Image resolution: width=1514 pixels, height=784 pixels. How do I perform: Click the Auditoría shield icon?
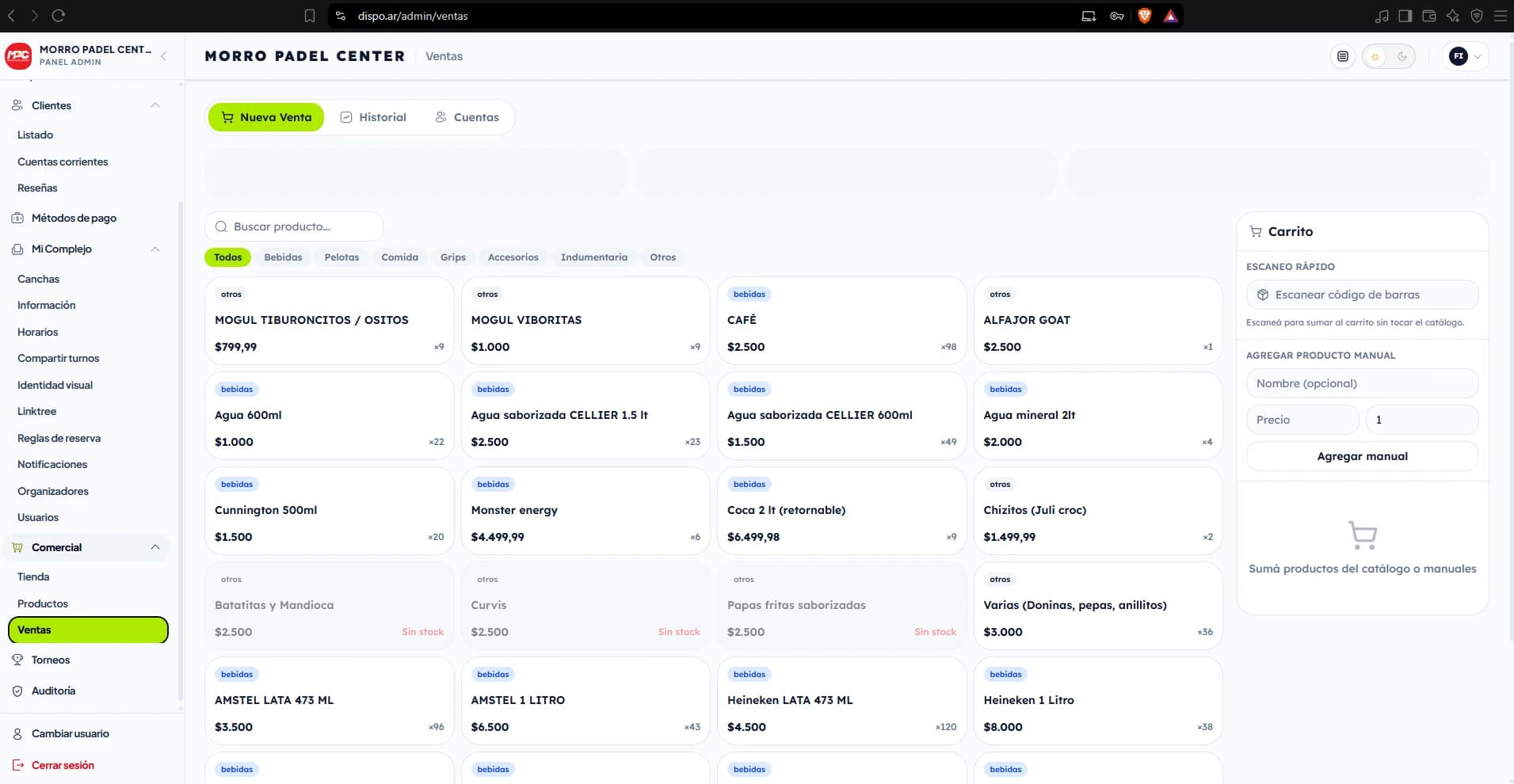coord(17,691)
